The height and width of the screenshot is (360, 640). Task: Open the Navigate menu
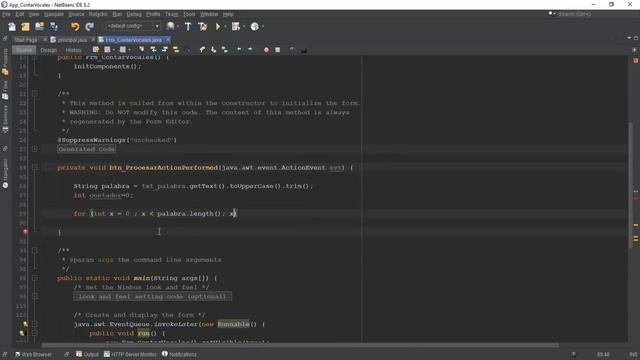coord(54,14)
